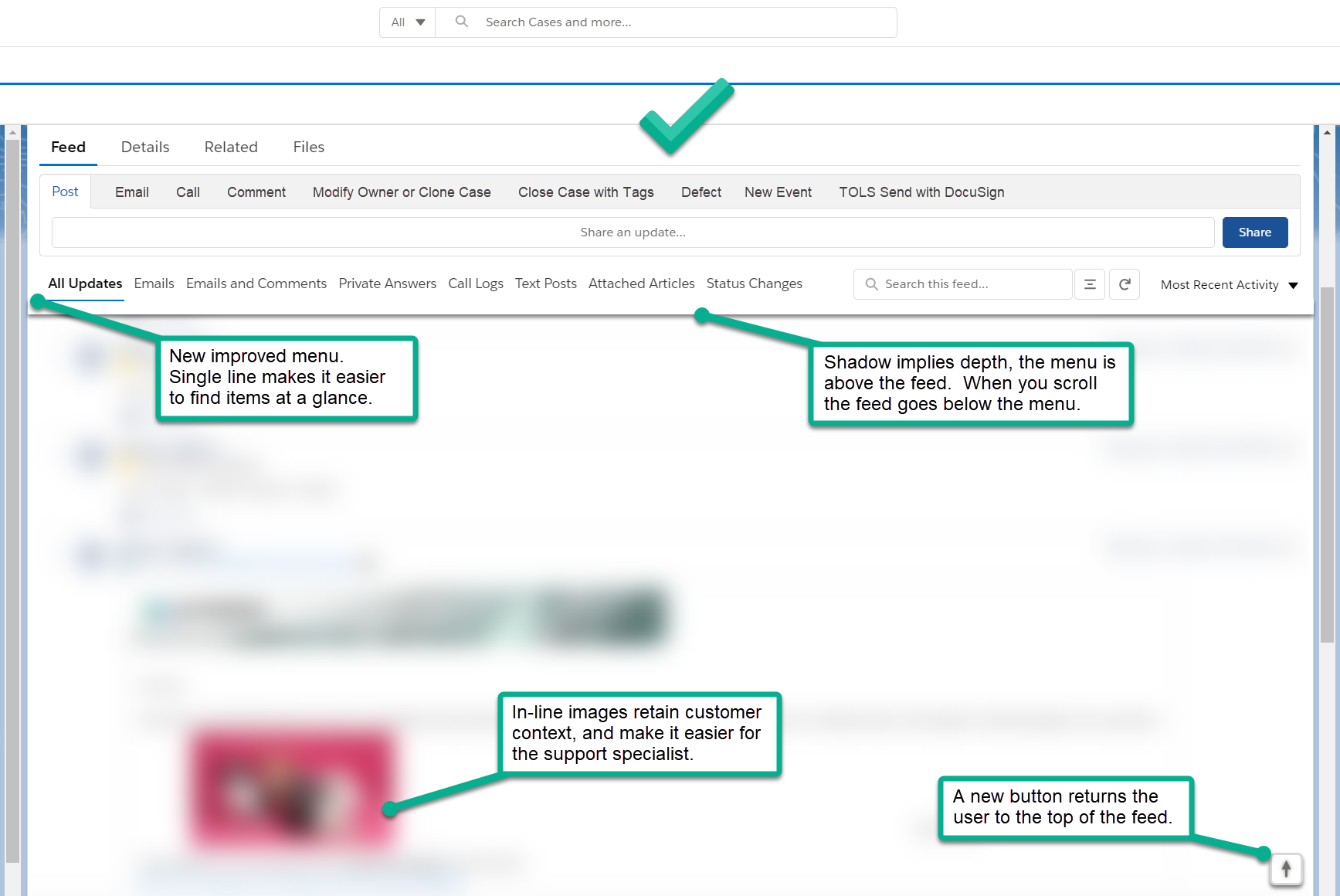Switch to the Details tab
The height and width of the screenshot is (896, 1340).
click(x=145, y=147)
